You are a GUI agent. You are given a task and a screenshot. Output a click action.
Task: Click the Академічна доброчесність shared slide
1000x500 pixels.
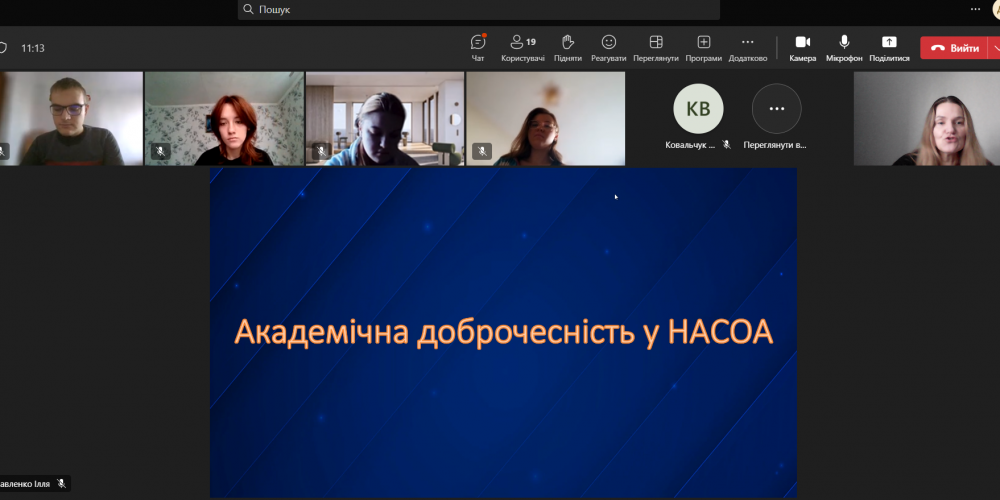coord(503,332)
